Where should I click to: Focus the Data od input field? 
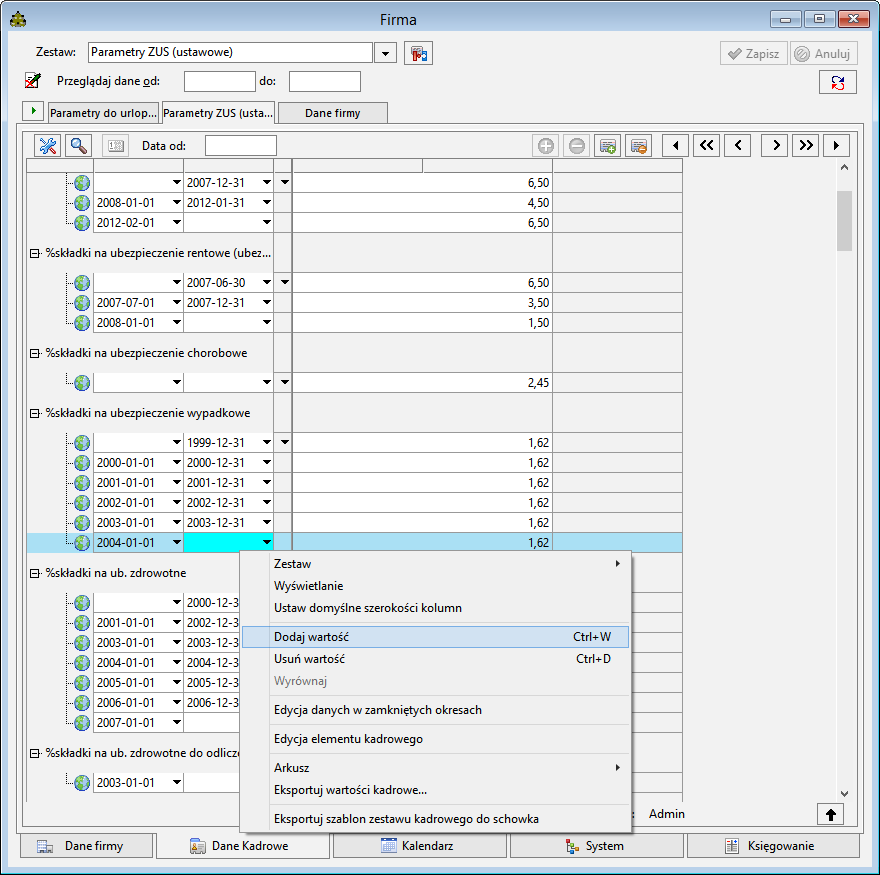coord(241,146)
